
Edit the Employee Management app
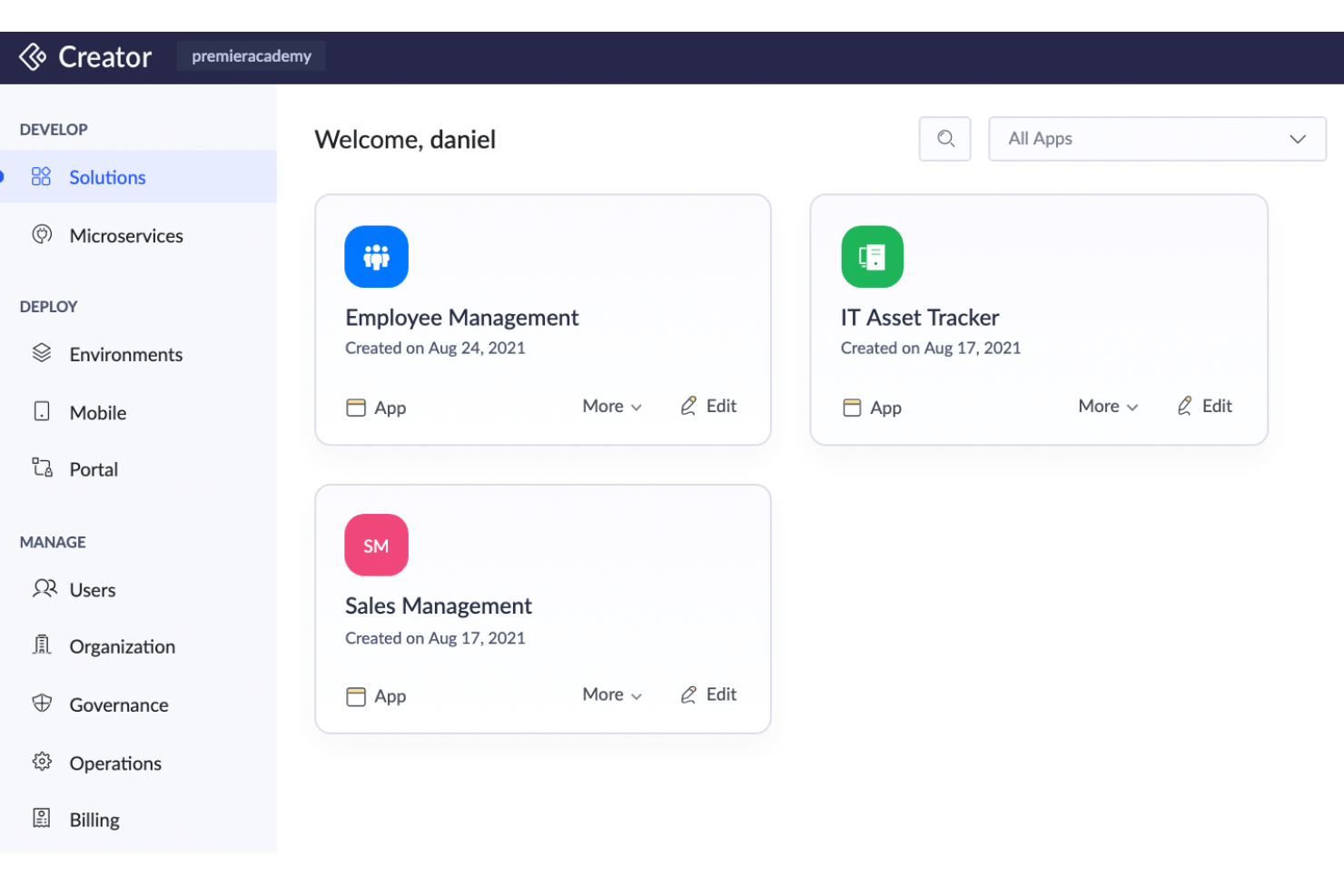coord(708,406)
